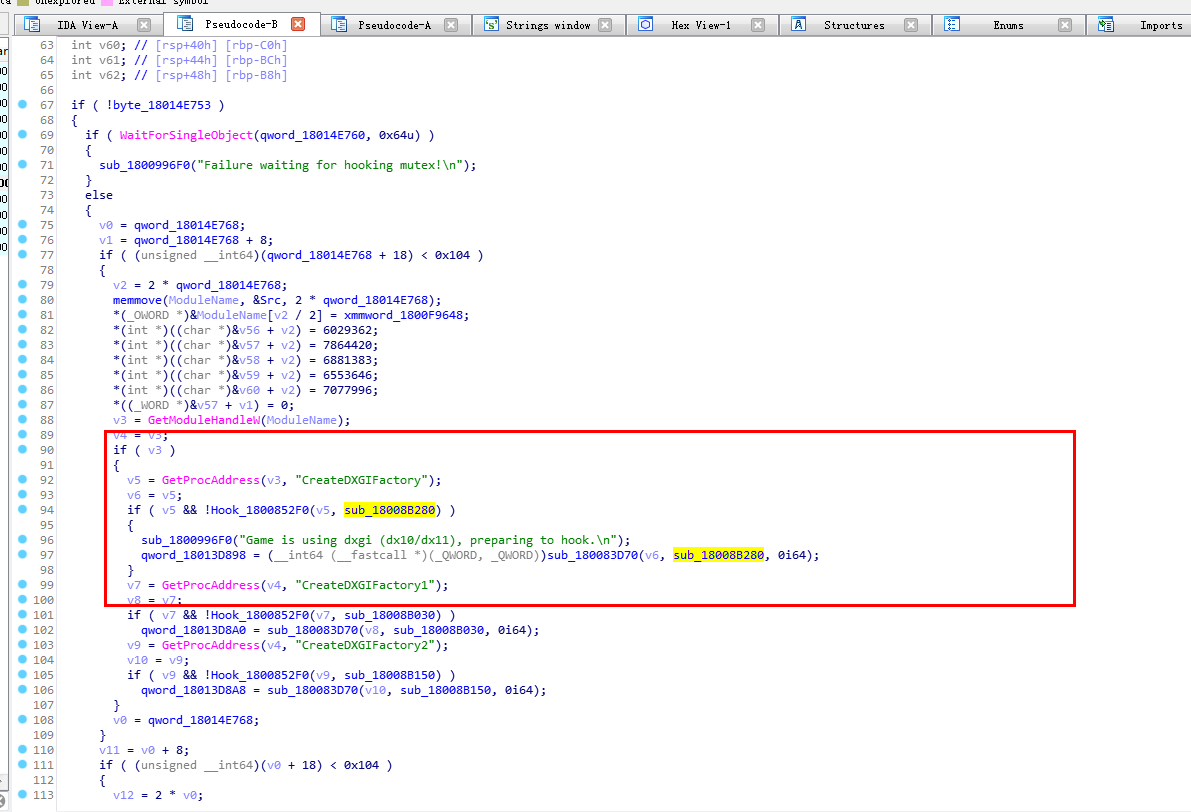1191x812 pixels.
Task: Click line number 66 in the gutter
Action: (47, 90)
